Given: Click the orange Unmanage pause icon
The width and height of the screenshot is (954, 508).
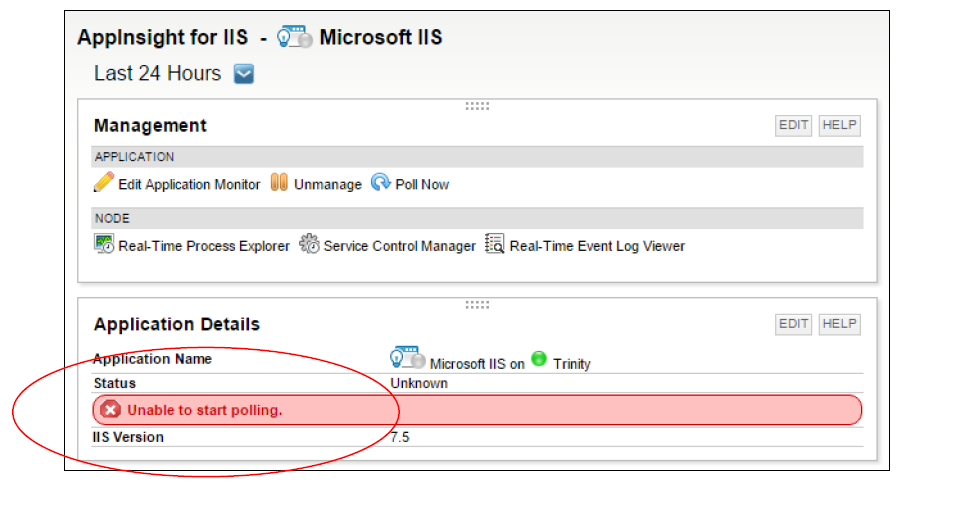Looking at the screenshot, I should click(279, 182).
